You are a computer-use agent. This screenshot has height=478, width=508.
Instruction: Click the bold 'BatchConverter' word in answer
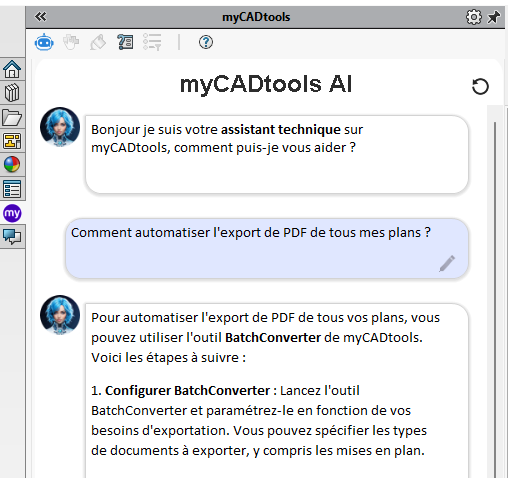pos(273,338)
